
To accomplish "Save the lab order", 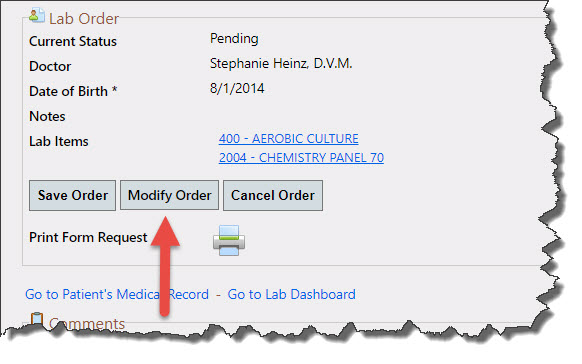I will click(72, 196).
